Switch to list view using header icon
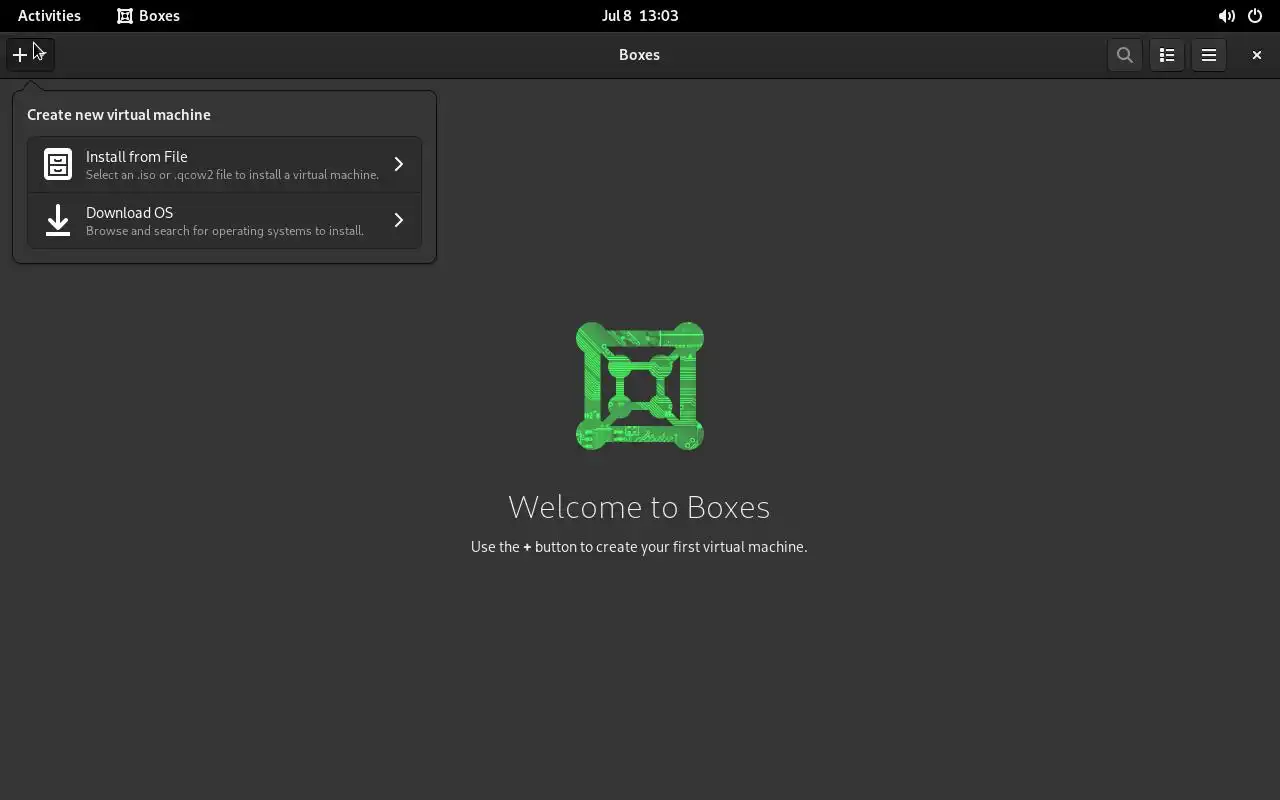 click(x=1167, y=55)
